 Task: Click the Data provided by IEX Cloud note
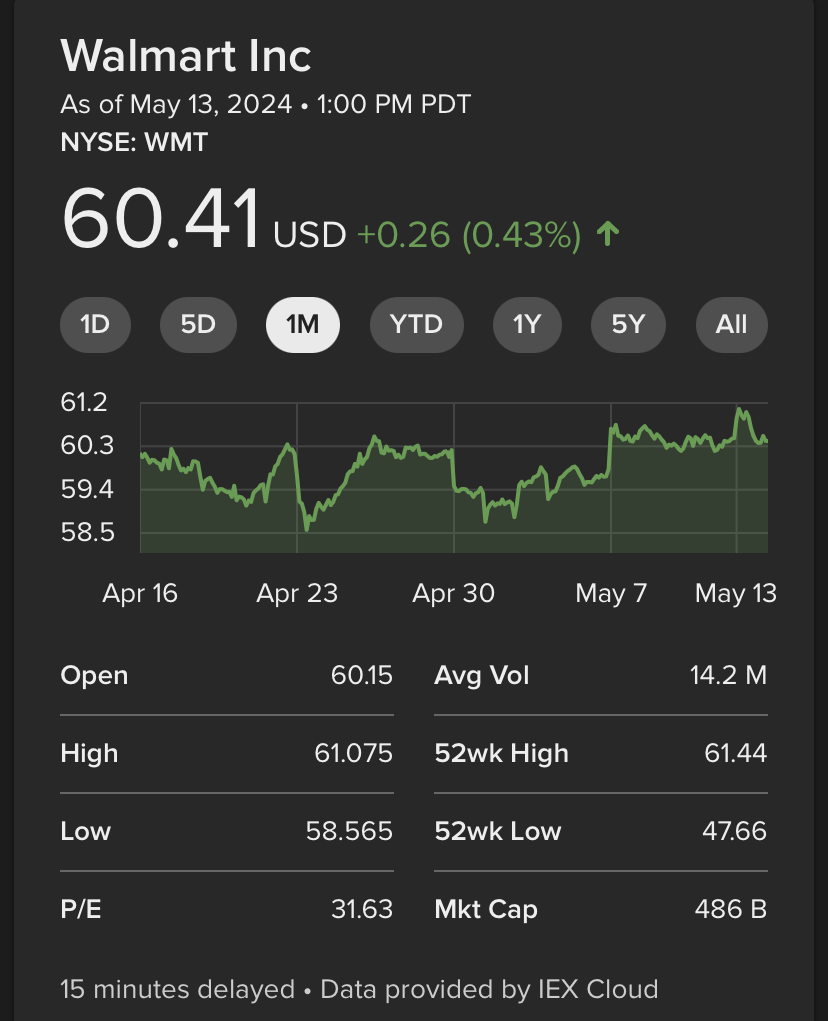[490, 989]
